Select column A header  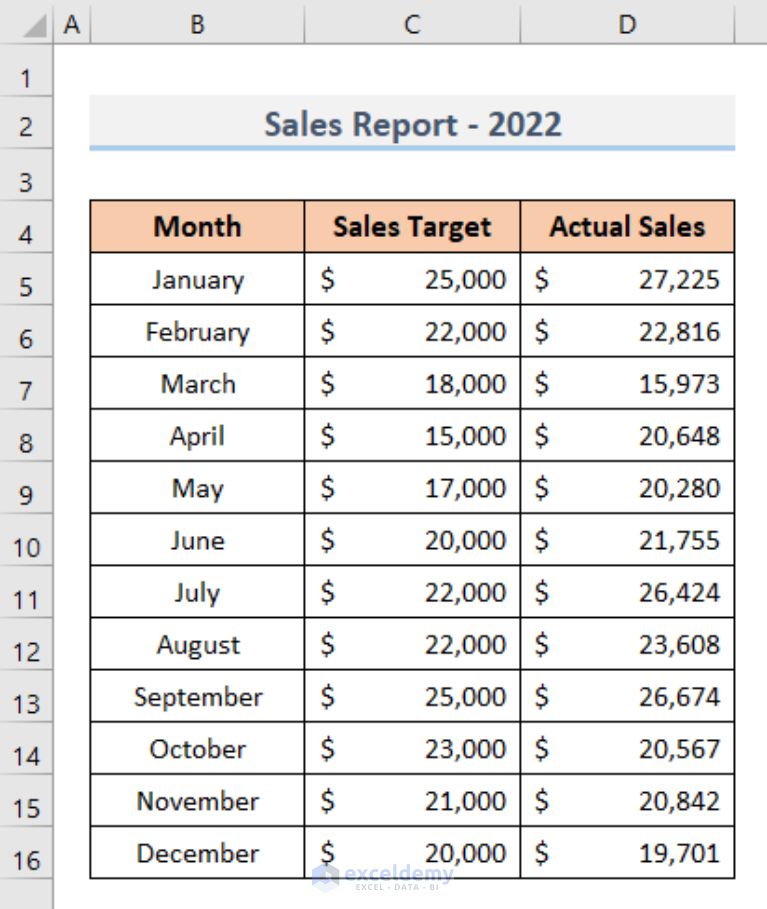[x=72, y=24]
